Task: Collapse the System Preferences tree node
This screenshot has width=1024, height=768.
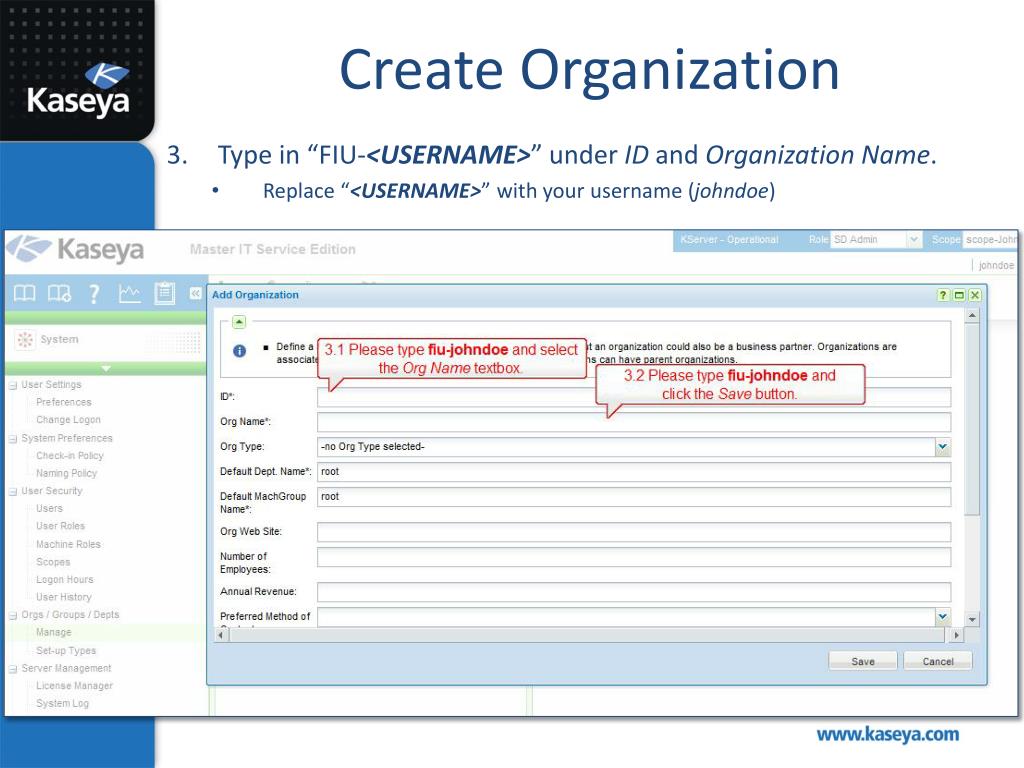Action: coord(13,439)
